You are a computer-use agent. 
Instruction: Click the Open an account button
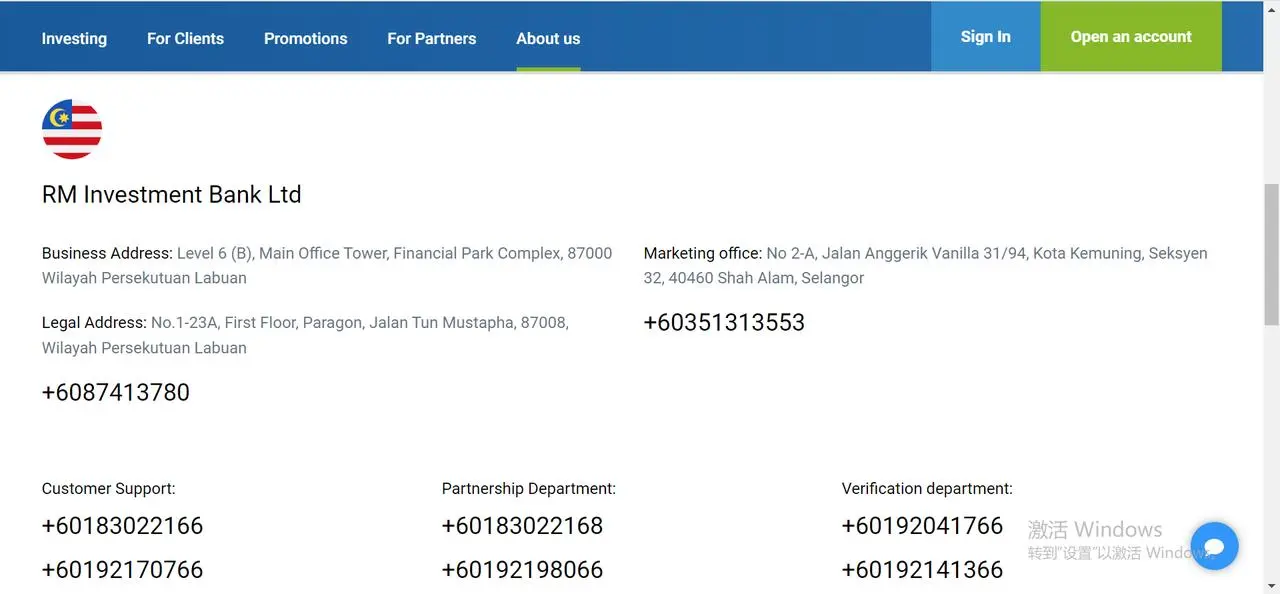tap(1131, 36)
